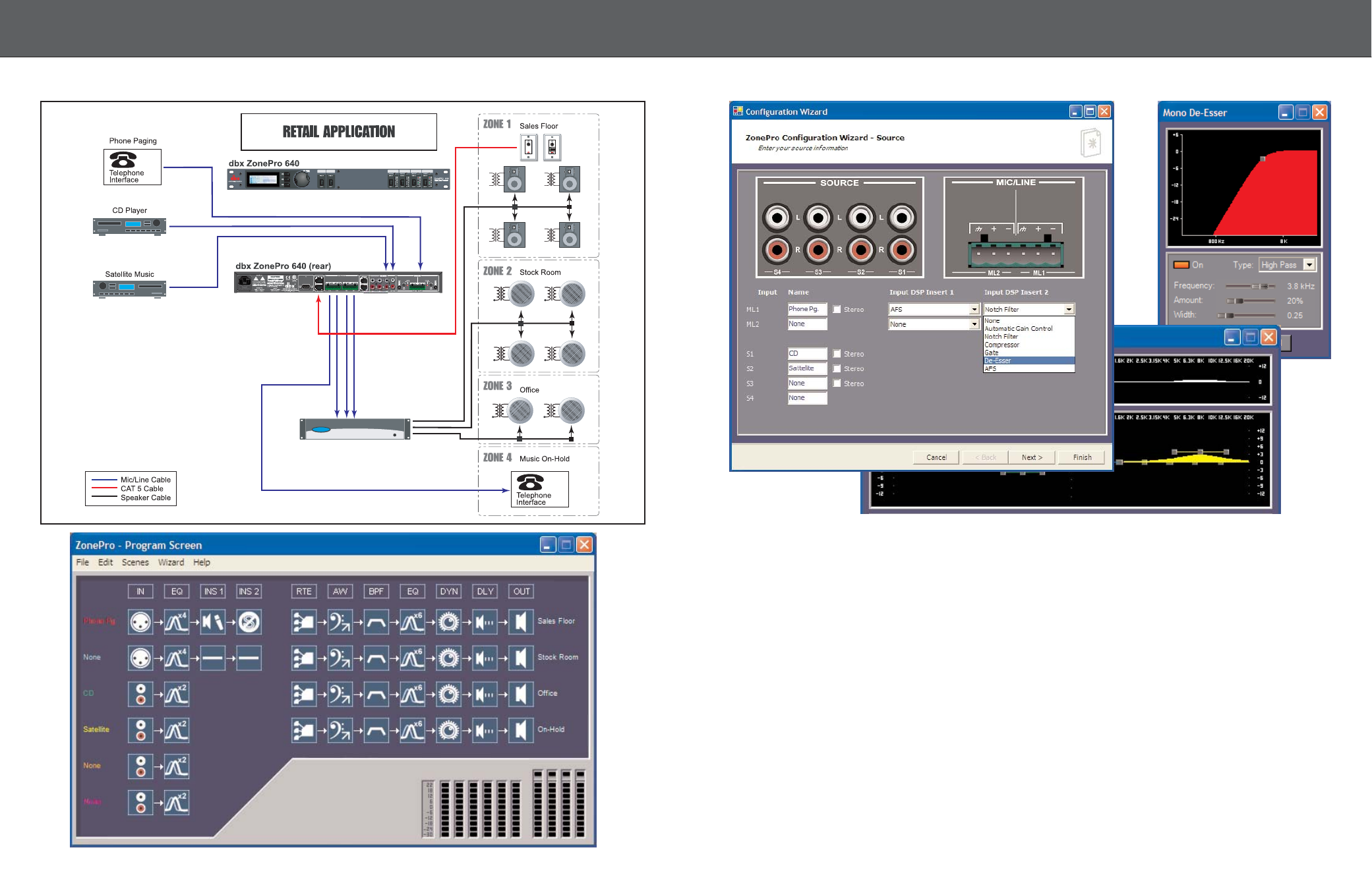Open the Sales Floor dynamics block
The image size is (1372, 887).
coord(449,621)
